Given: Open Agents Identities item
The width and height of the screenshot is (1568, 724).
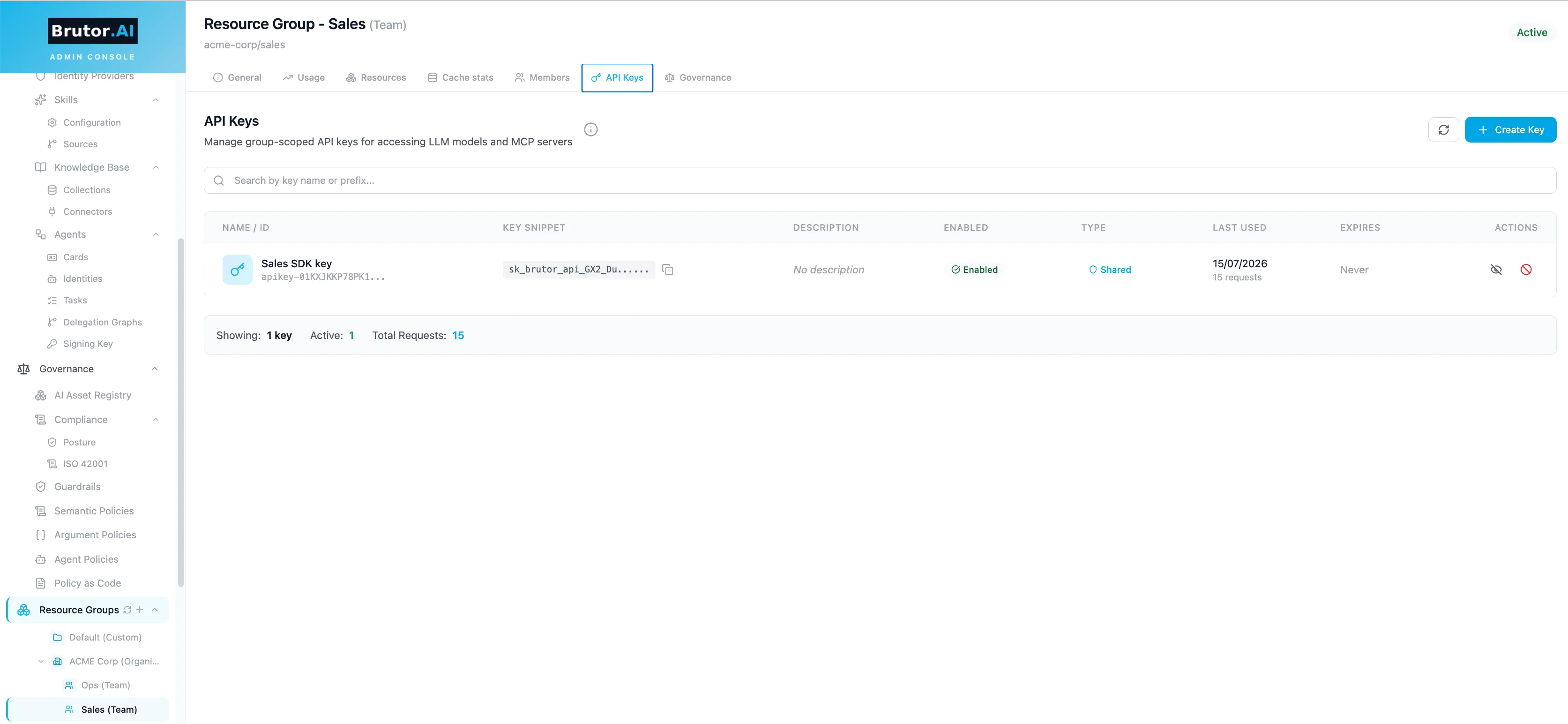Looking at the screenshot, I should (83, 279).
